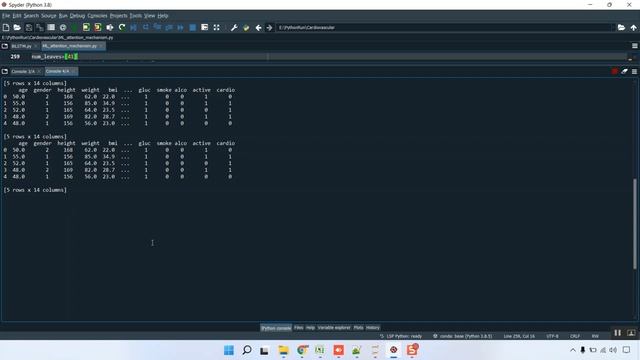Viewport: 640px width, 360px height.
Task: Show the Plots pane tab
Action: [x=358, y=328]
